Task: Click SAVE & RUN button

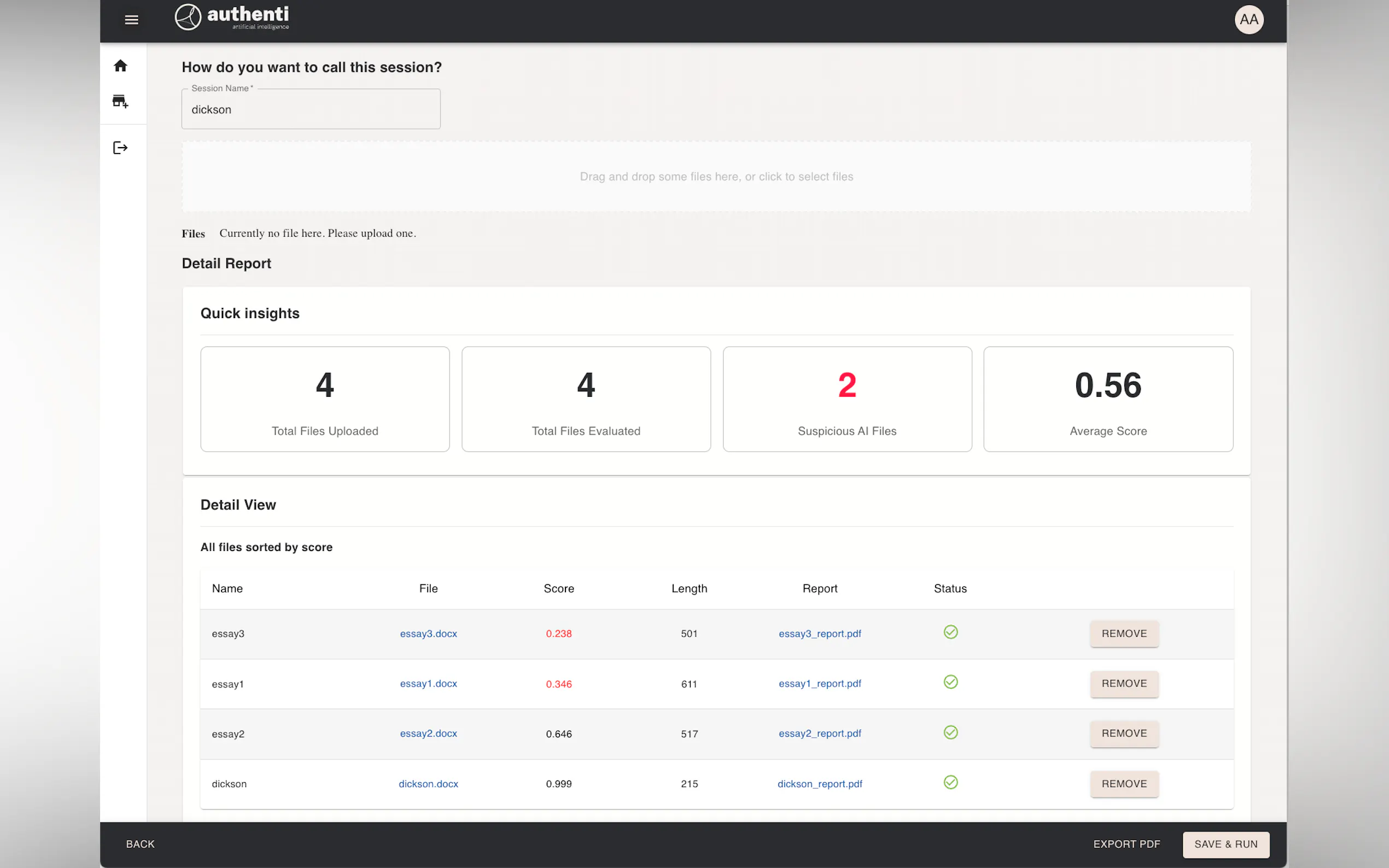Action: [1225, 844]
